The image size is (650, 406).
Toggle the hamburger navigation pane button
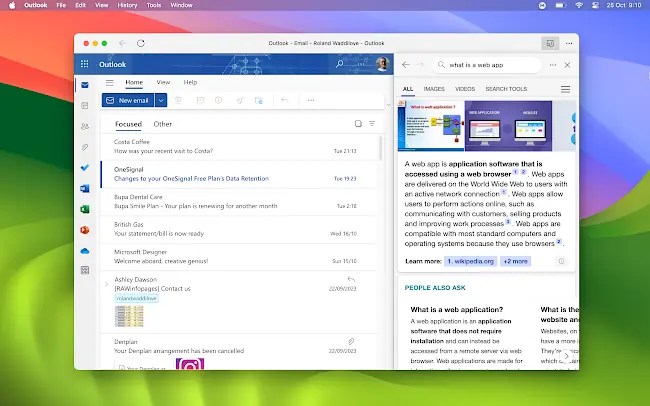point(109,83)
